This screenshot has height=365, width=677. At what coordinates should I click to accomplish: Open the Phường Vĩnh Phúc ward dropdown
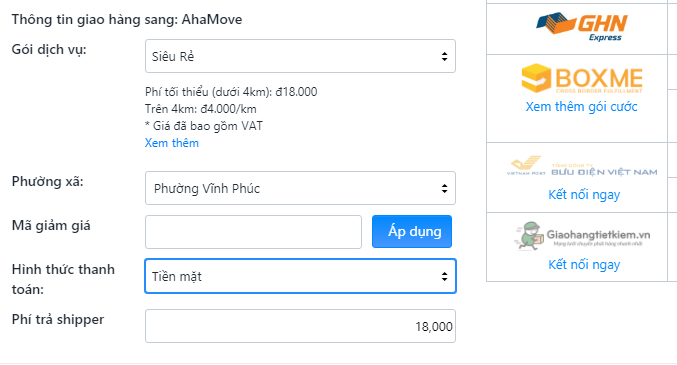[x=300, y=188]
